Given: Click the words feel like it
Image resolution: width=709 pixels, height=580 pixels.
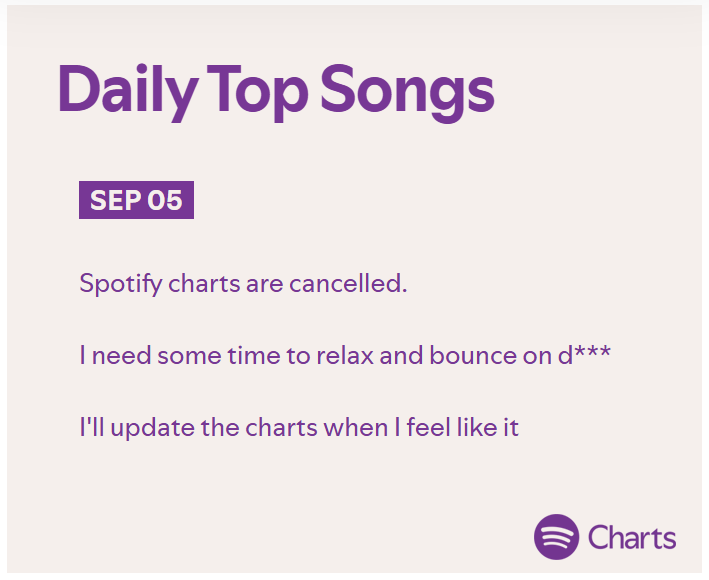Looking at the screenshot, I should pos(463,427).
